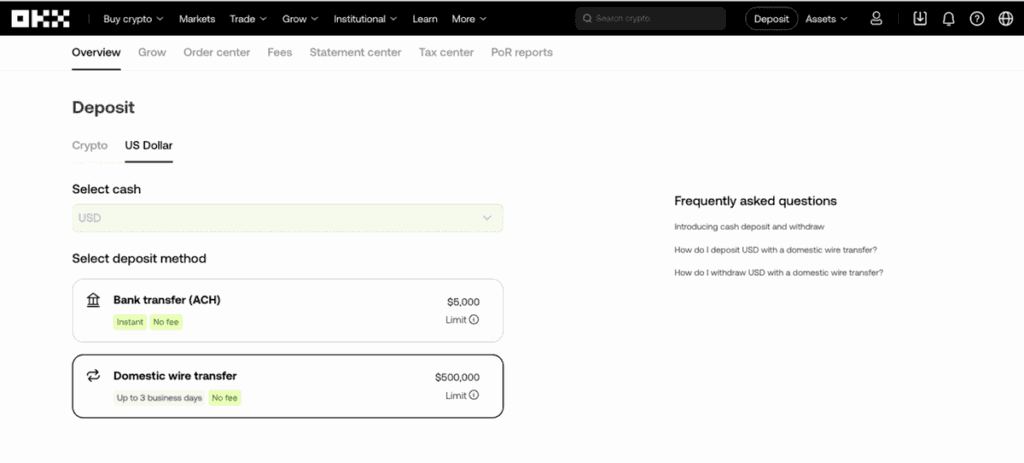Switch to the Grow sub-tab

pyautogui.click(x=152, y=52)
